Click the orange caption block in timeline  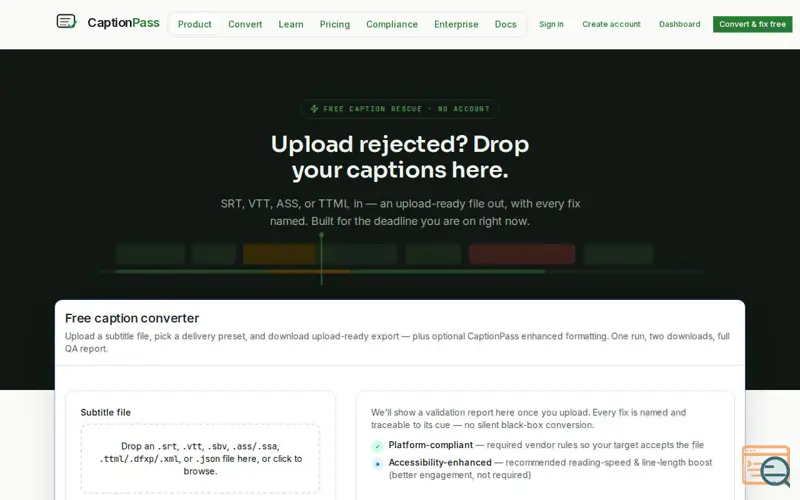279,254
